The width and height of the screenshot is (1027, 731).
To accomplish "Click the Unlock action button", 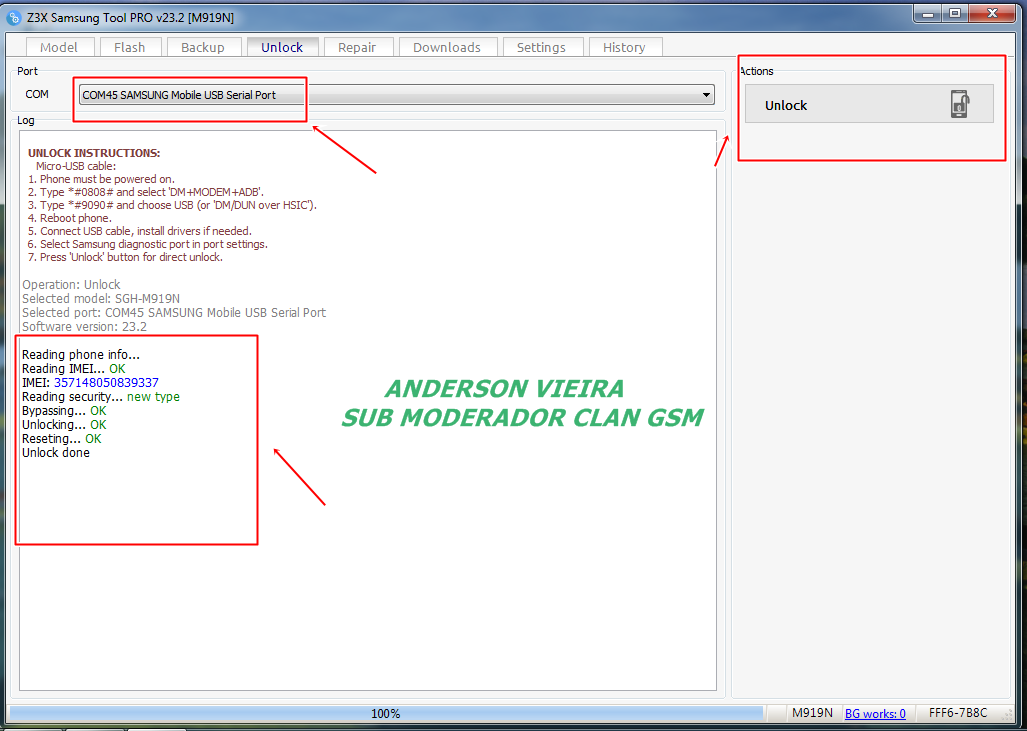I will click(869, 104).
